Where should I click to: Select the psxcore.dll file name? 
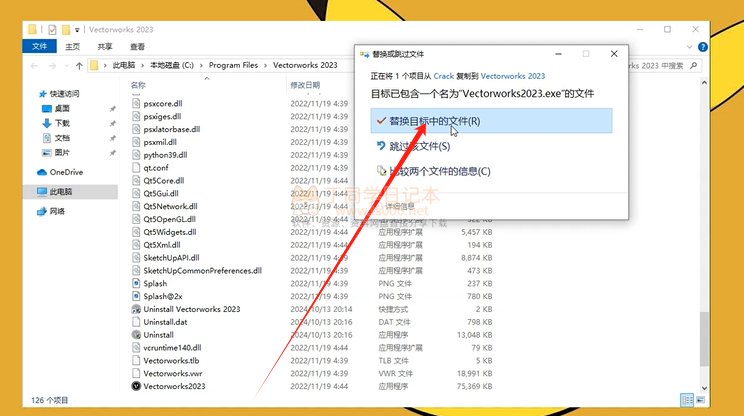click(163, 103)
